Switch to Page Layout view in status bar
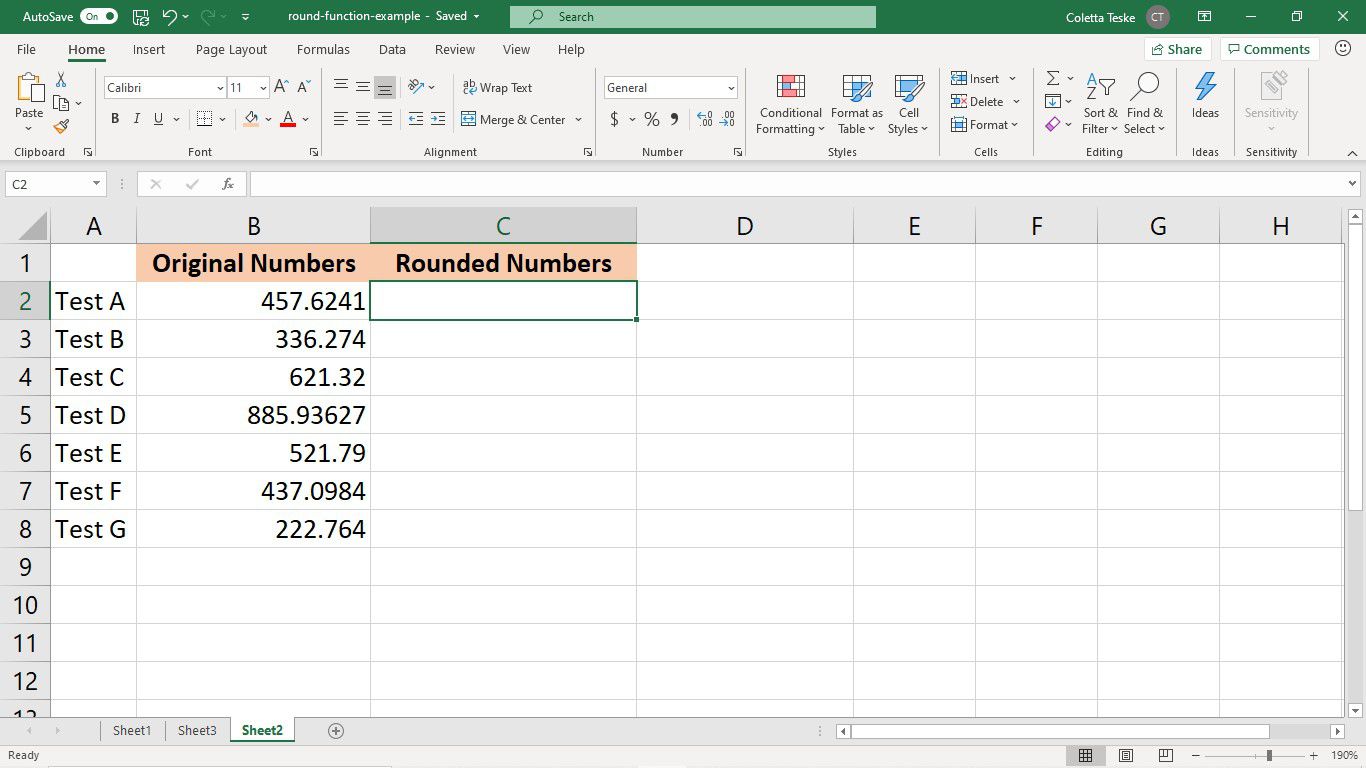Viewport: 1366px width, 768px height. tap(1126, 755)
